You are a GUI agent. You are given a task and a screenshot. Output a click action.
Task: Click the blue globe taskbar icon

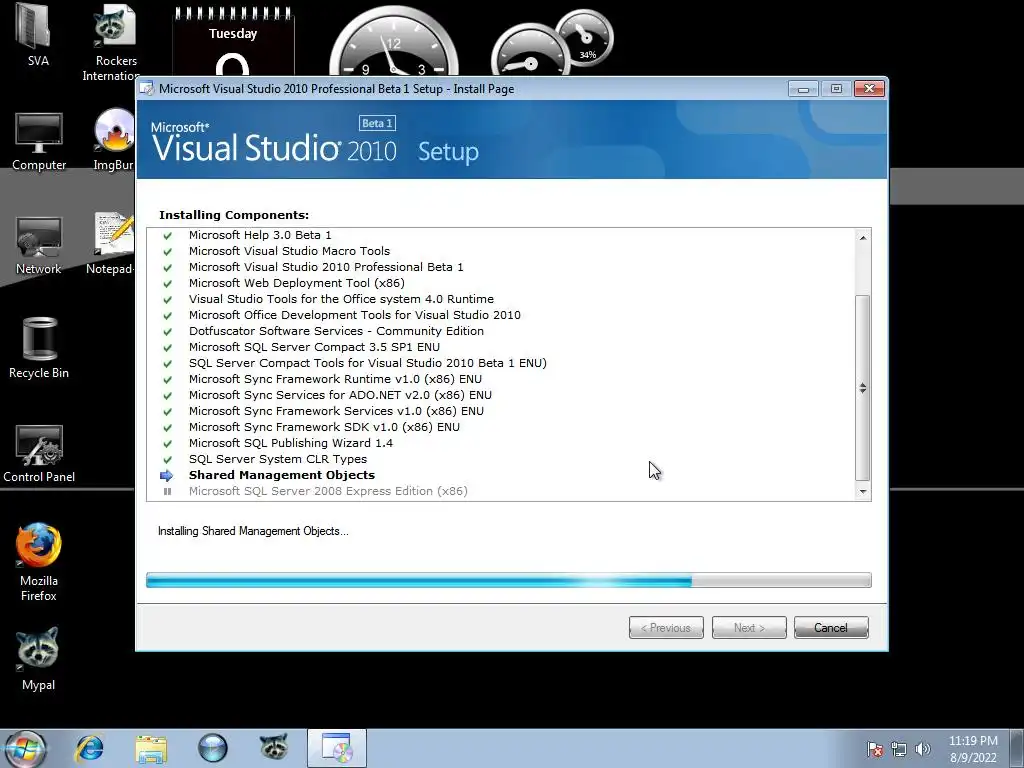pyautogui.click(x=212, y=748)
